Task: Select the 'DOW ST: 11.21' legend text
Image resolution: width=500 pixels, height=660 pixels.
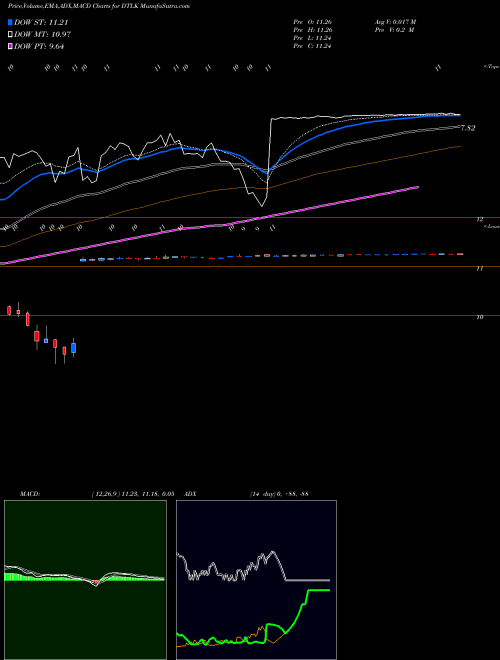Action: coord(41,22)
